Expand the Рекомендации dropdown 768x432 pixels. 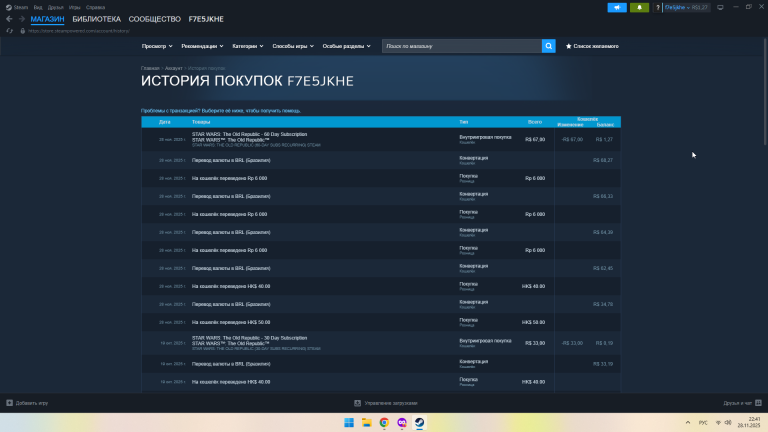202,46
